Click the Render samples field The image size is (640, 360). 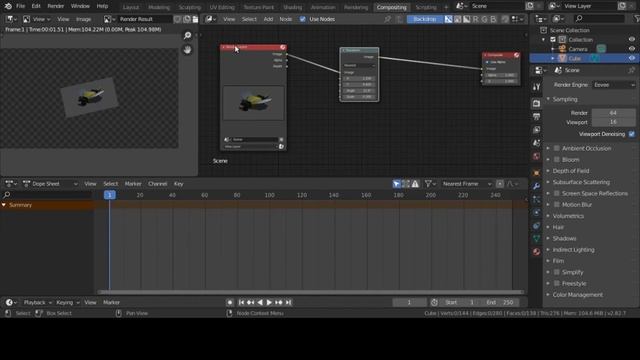point(613,113)
